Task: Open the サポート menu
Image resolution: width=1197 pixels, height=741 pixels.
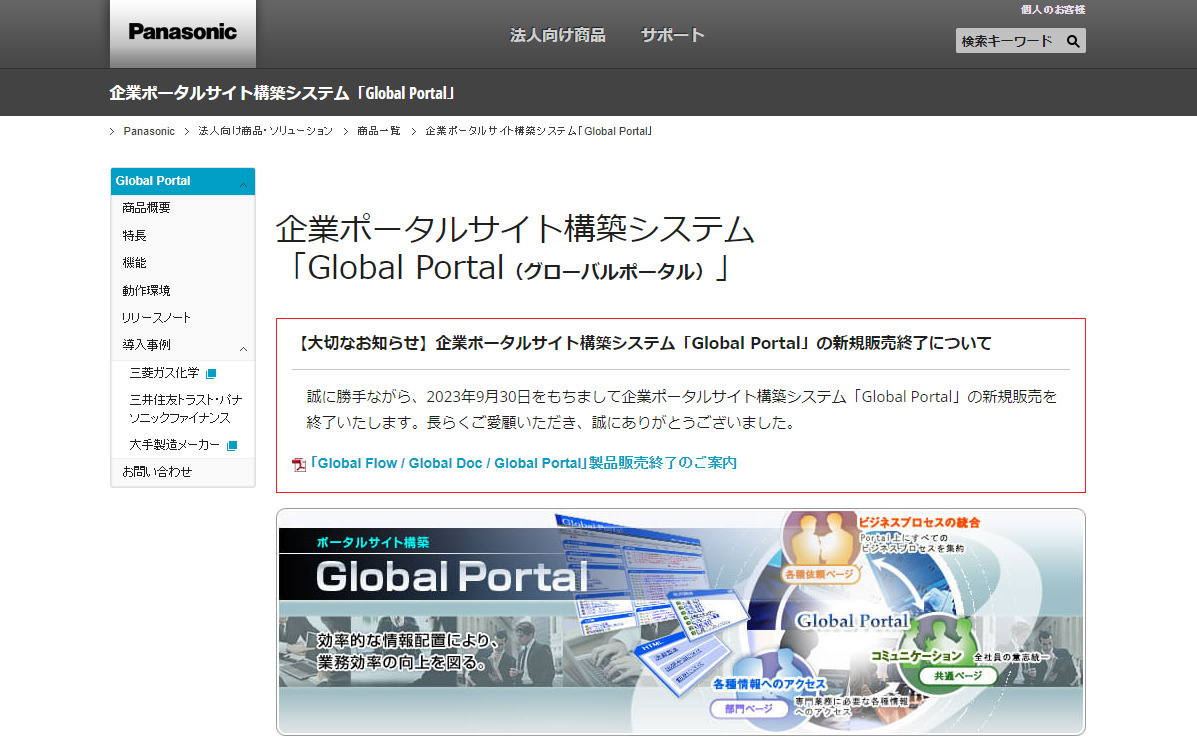Action: 671,34
